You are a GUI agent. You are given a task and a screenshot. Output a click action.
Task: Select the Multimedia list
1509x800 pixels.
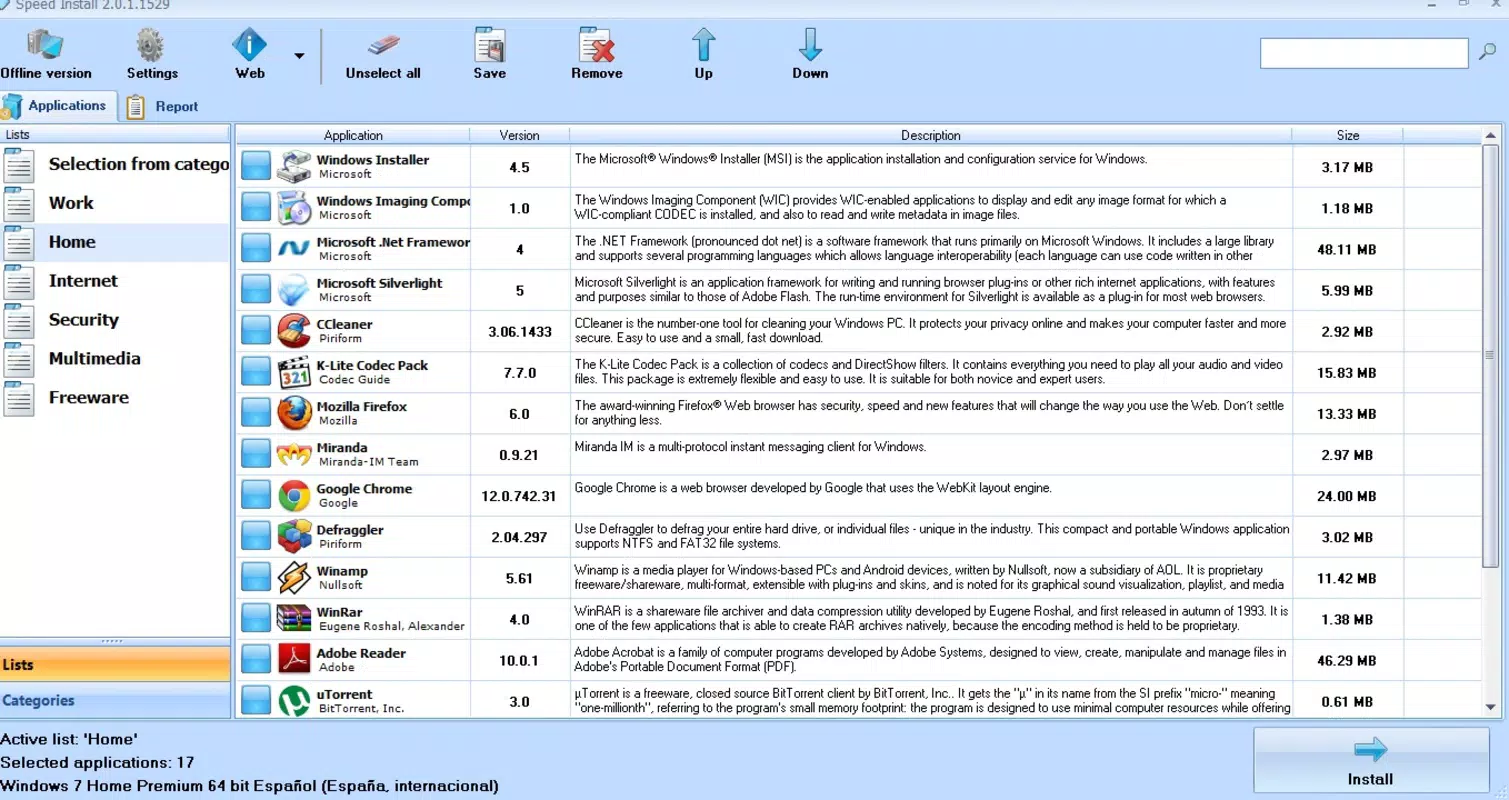[x=115, y=358]
